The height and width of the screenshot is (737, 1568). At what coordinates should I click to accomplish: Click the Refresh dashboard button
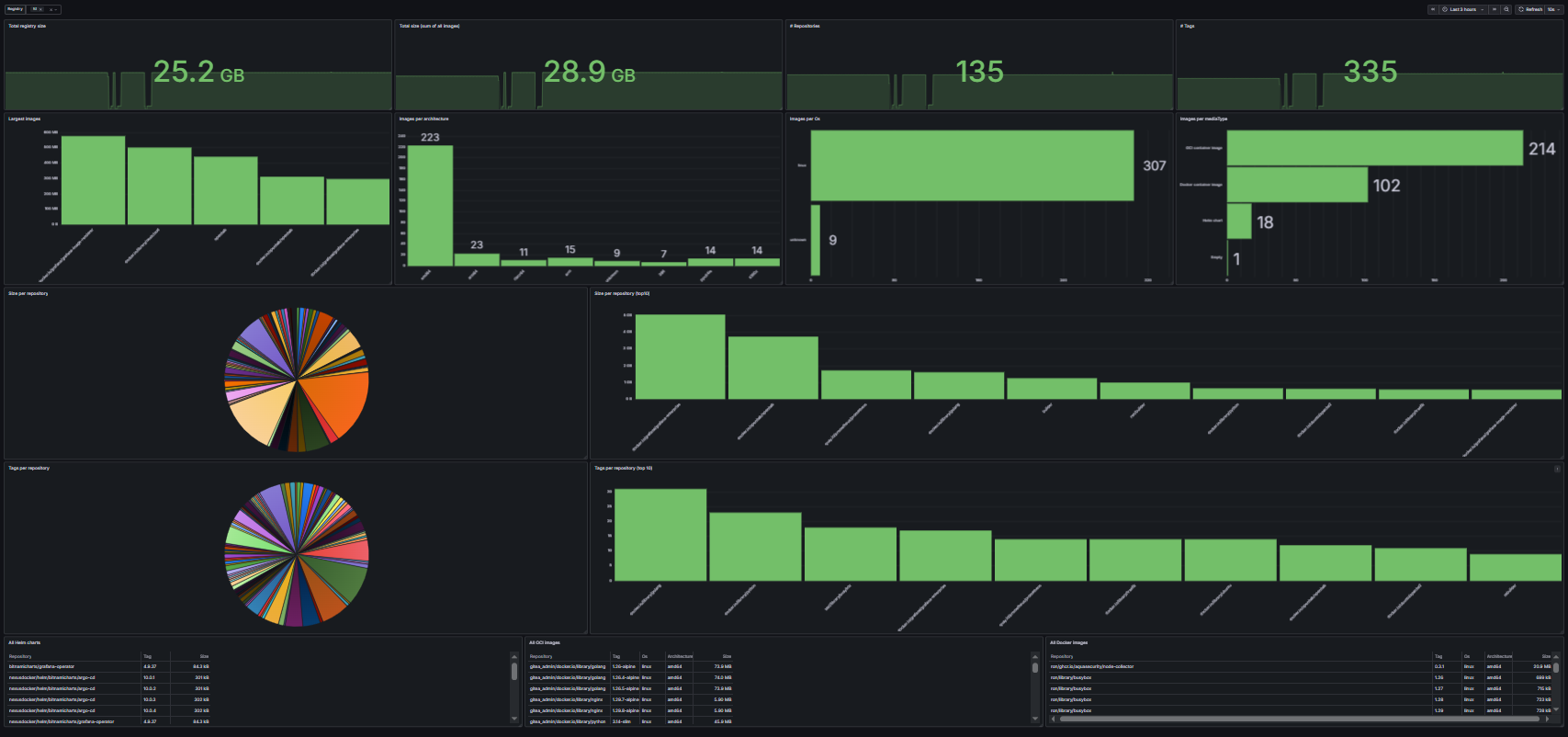click(1529, 9)
